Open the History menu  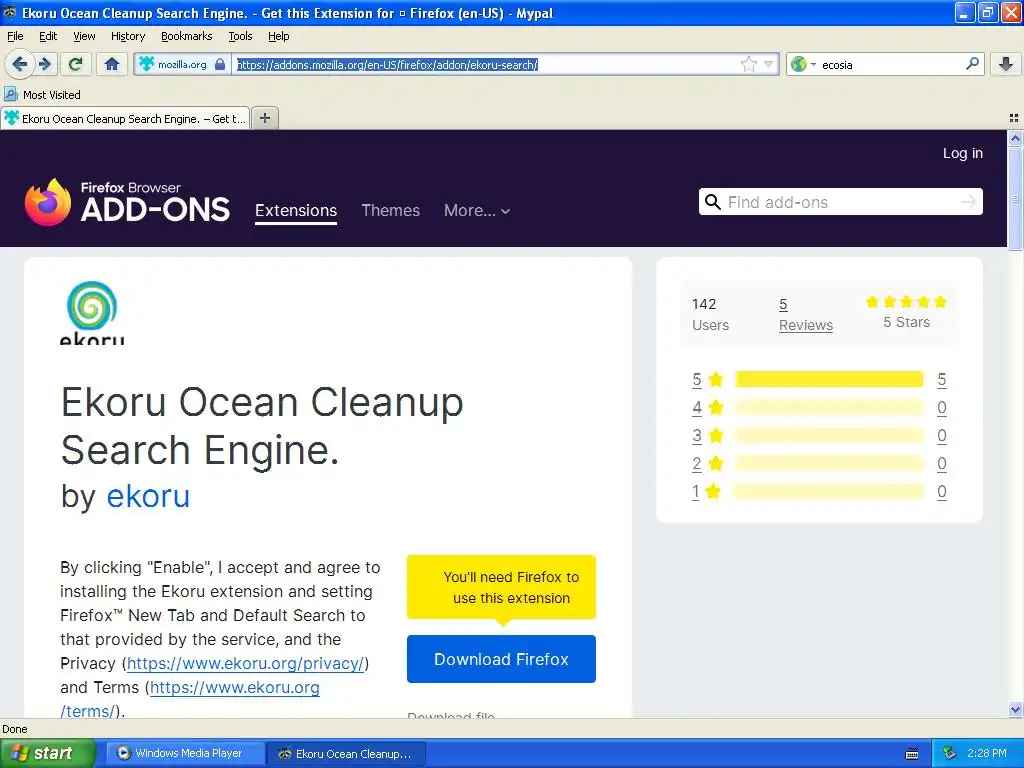tap(128, 36)
